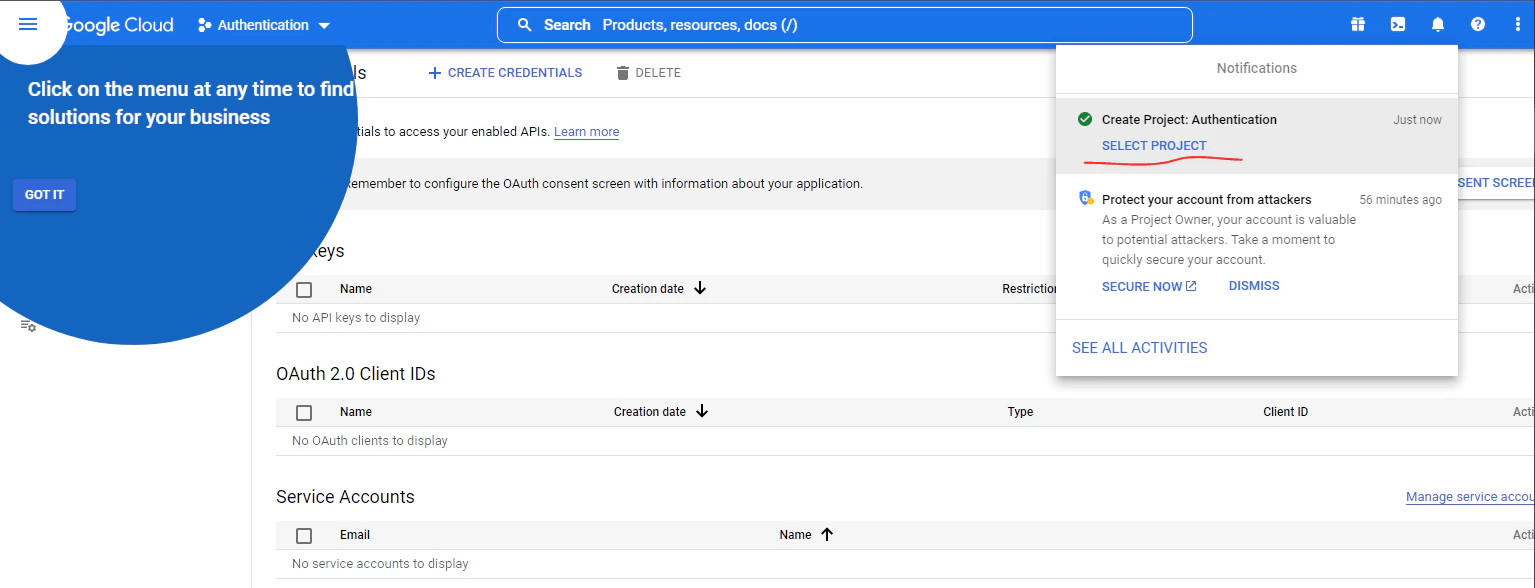Screen dimensions: 1535x588
Task: Activate Cloud Shell from the top bar
Action: click(x=1397, y=24)
